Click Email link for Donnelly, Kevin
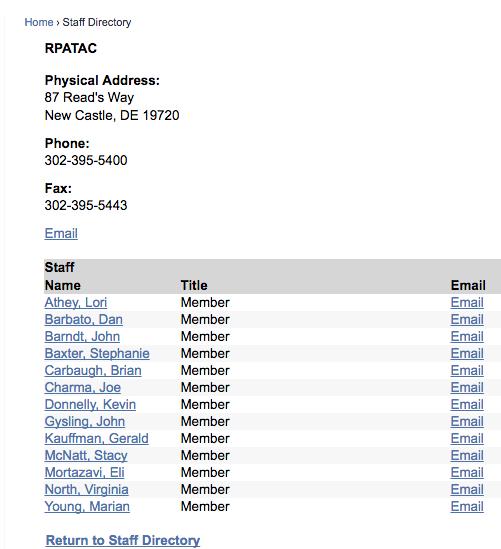The width and height of the screenshot is (501, 549). click(x=467, y=404)
